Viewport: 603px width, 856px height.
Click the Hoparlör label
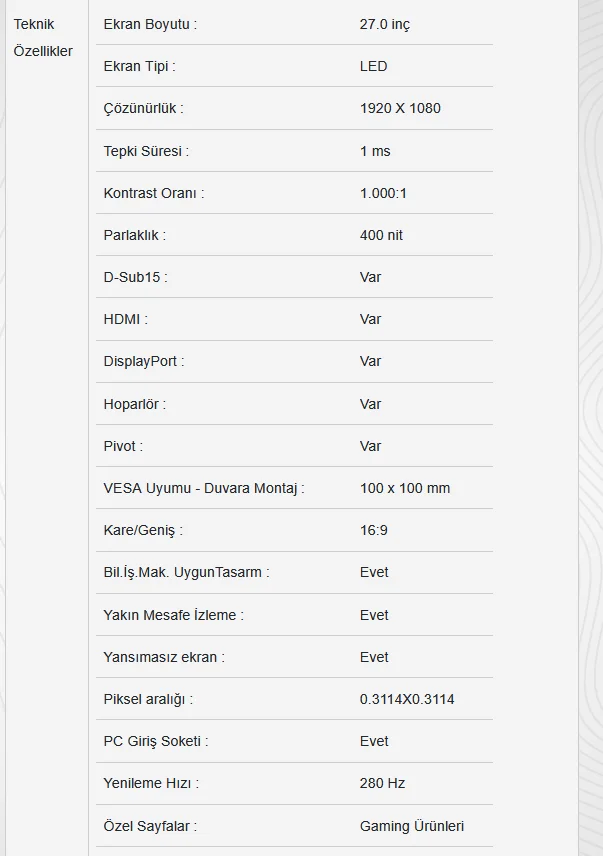(x=134, y=404)
